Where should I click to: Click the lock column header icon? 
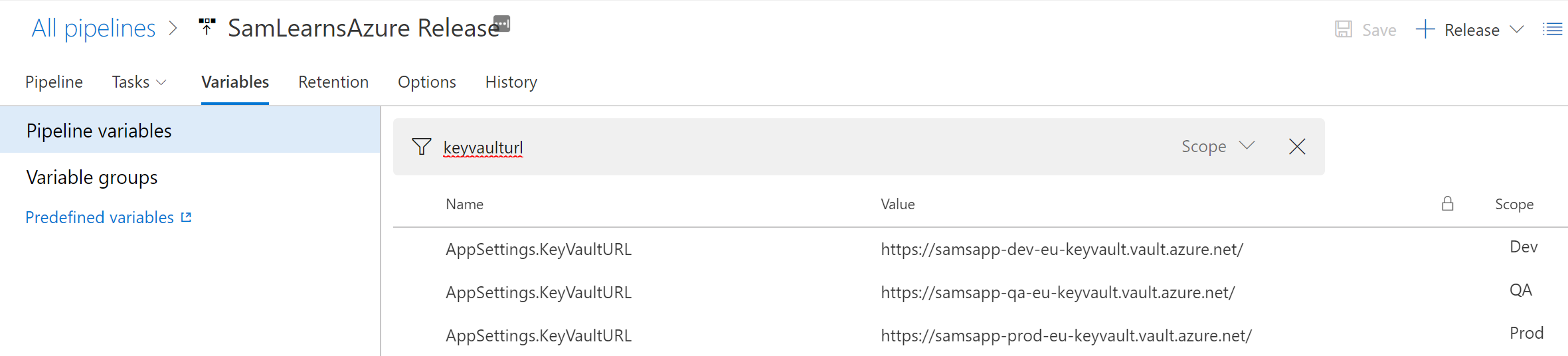pyautogui.click(x=1448, y=204)
